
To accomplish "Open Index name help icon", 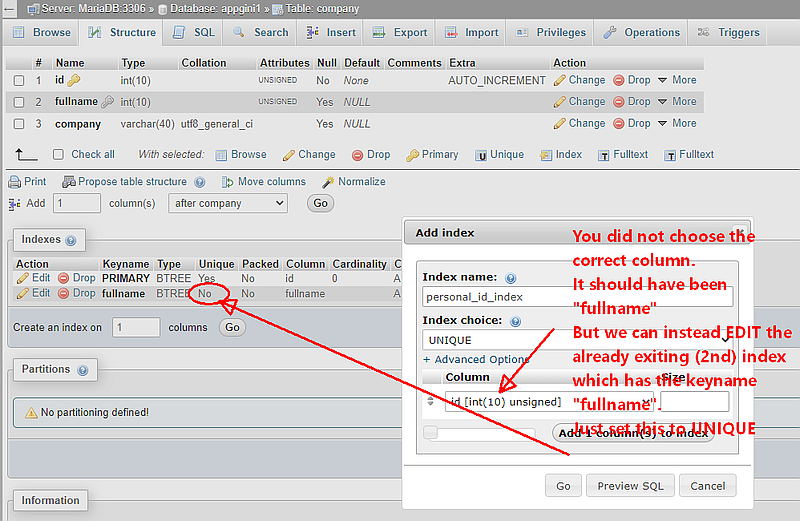I will (510, 278).
